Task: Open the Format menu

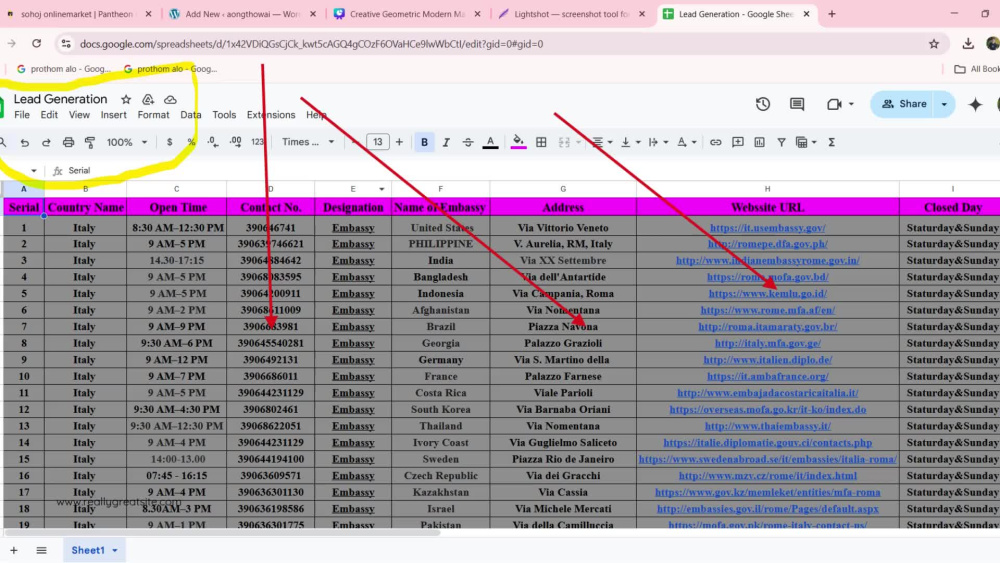Action: coord(153,115)
